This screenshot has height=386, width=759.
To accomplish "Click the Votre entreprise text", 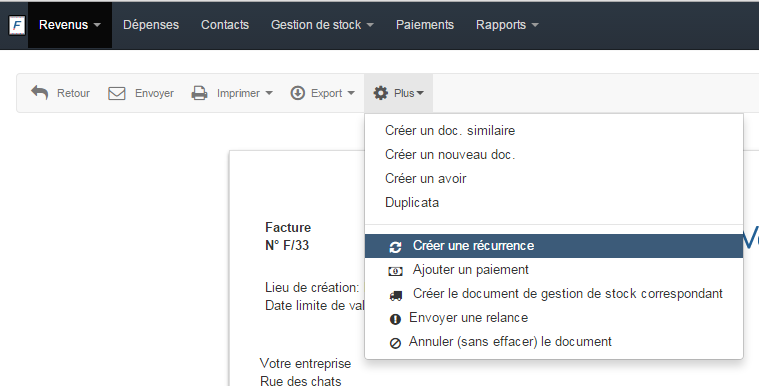I will tap(305, 363).
